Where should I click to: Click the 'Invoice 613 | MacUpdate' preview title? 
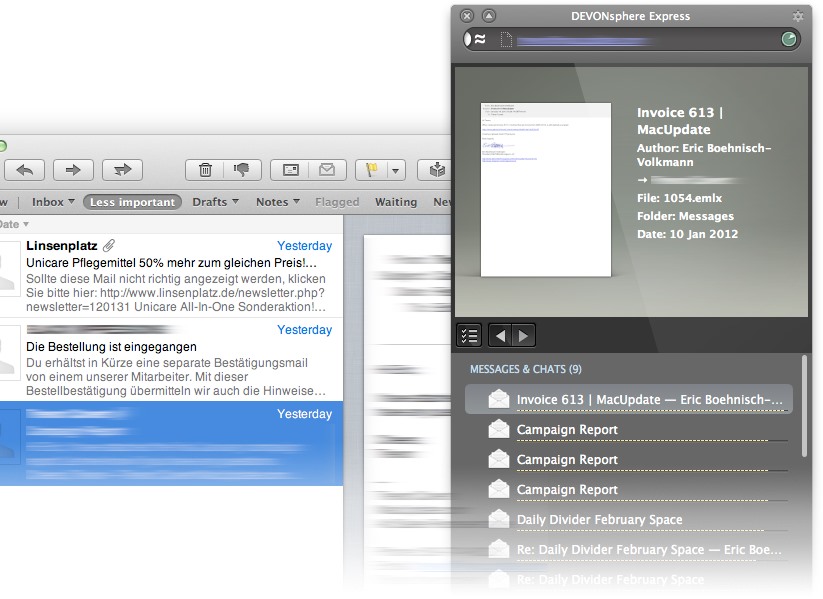point(680,121)
